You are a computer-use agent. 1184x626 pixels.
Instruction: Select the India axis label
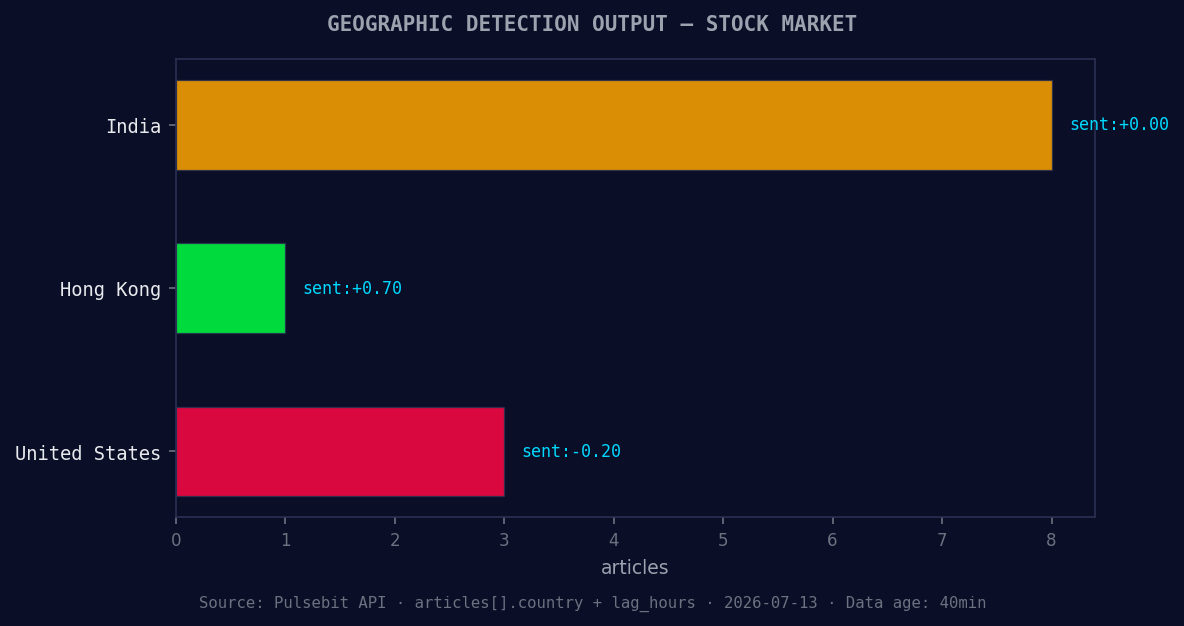pos(133,126)
